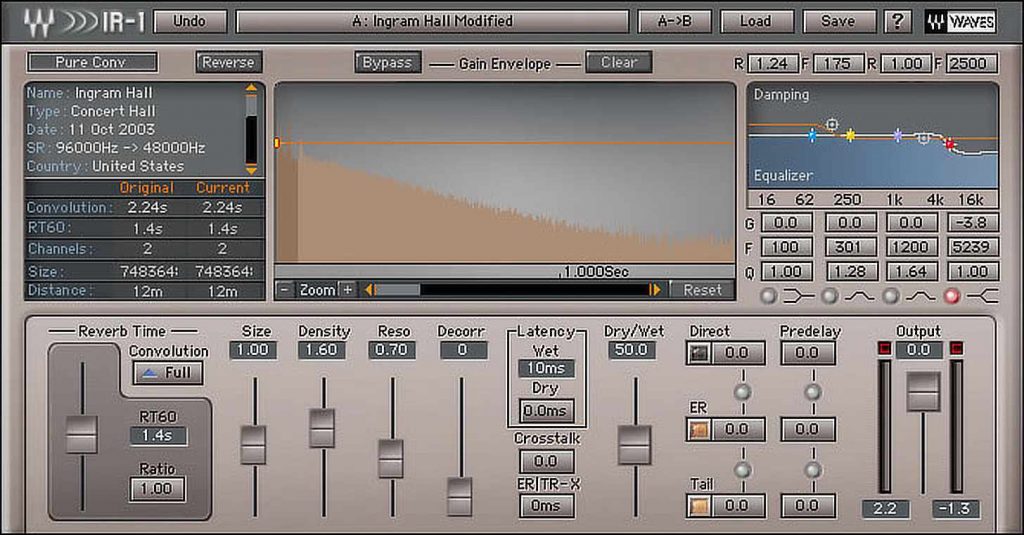The image size is (1024, 535).
Task: Toggle the ER on/off orange button
Action: pyautogui.click(x=699, y=429)
